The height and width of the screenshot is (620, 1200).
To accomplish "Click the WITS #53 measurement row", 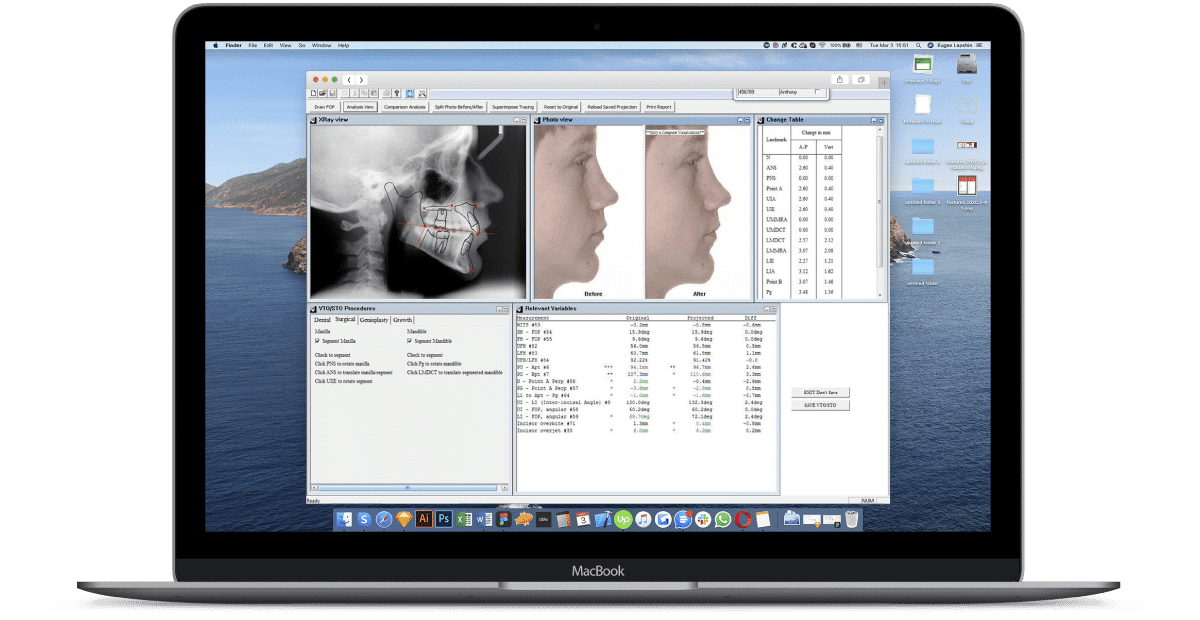I will (643, 326).
